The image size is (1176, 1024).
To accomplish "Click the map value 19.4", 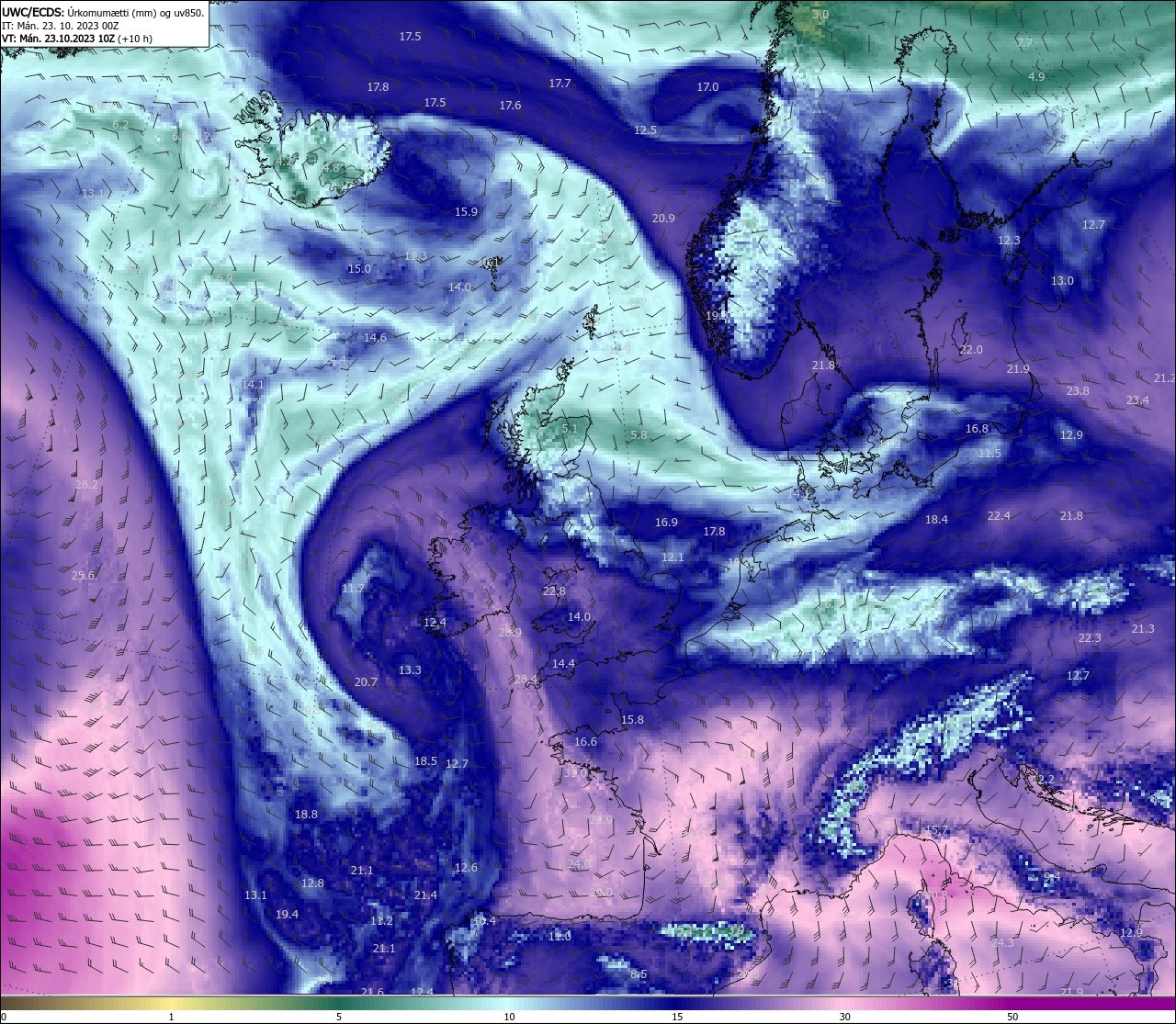I will (287, 915).
